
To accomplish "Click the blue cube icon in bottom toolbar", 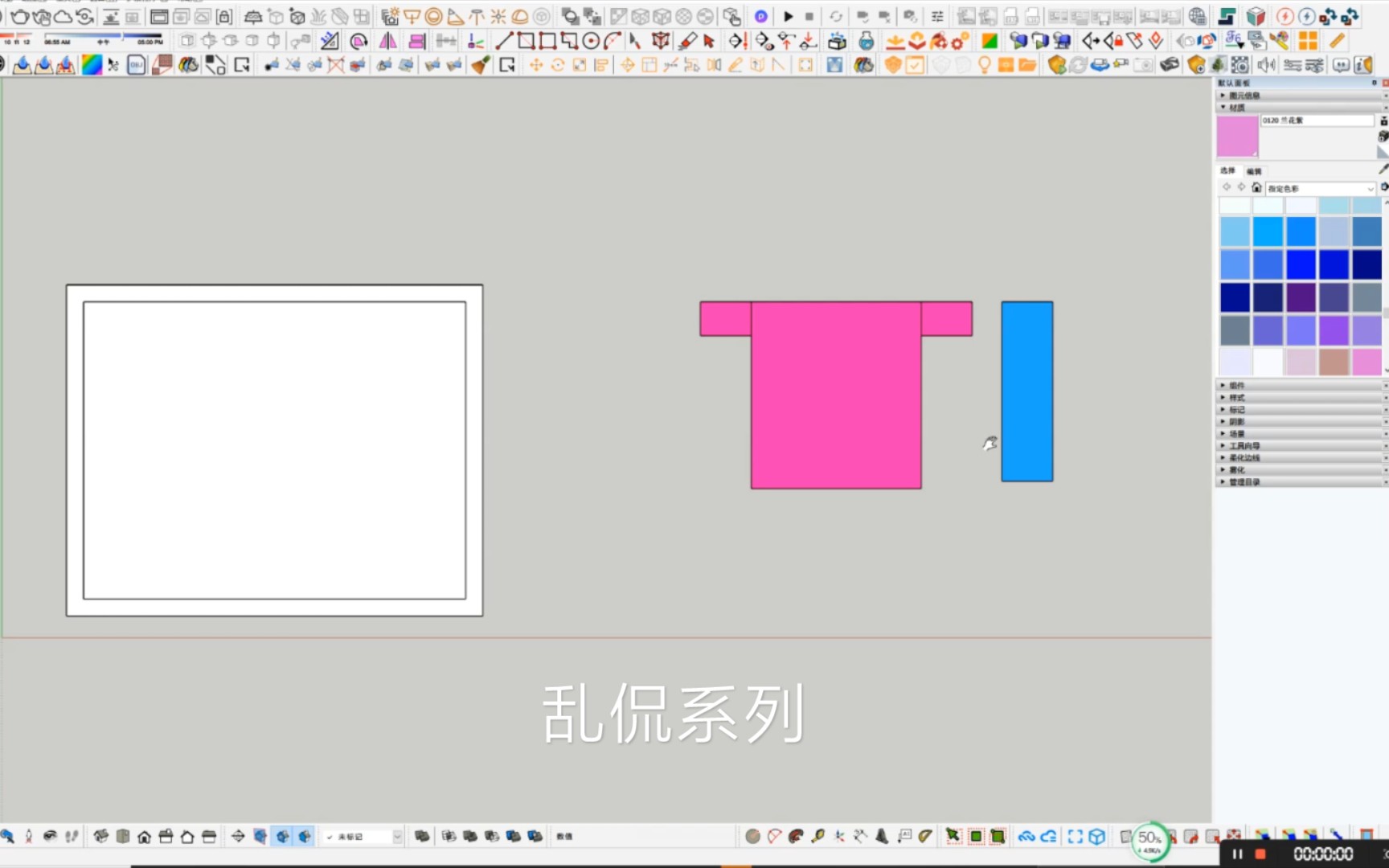I will coord(1097,837).
